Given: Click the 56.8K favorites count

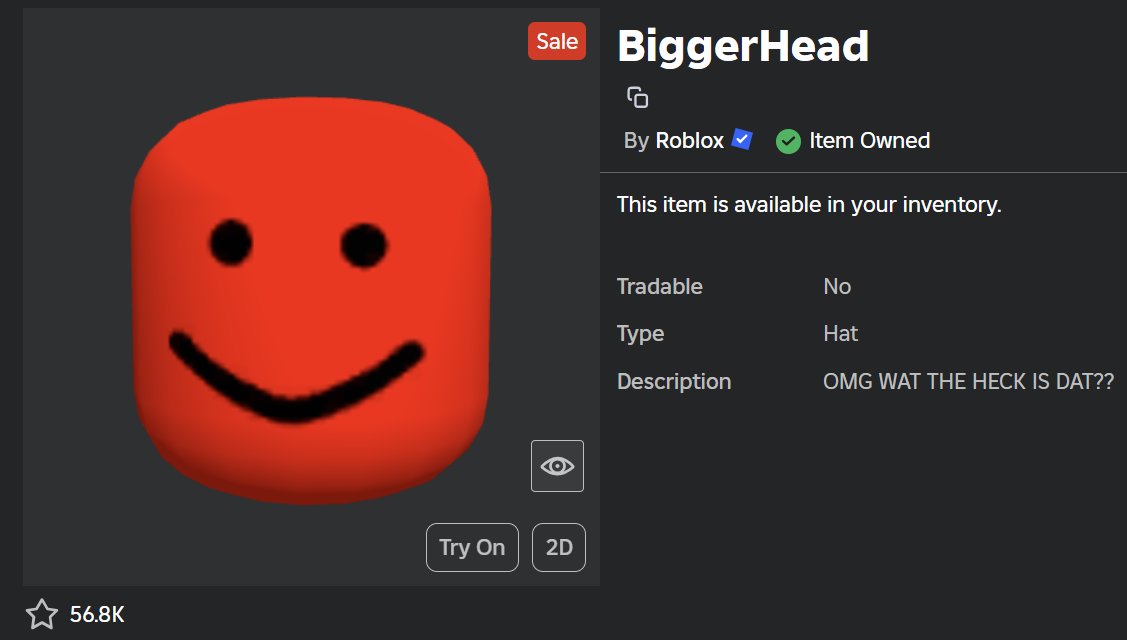Looking at the screenshot, I should point(97,615).
